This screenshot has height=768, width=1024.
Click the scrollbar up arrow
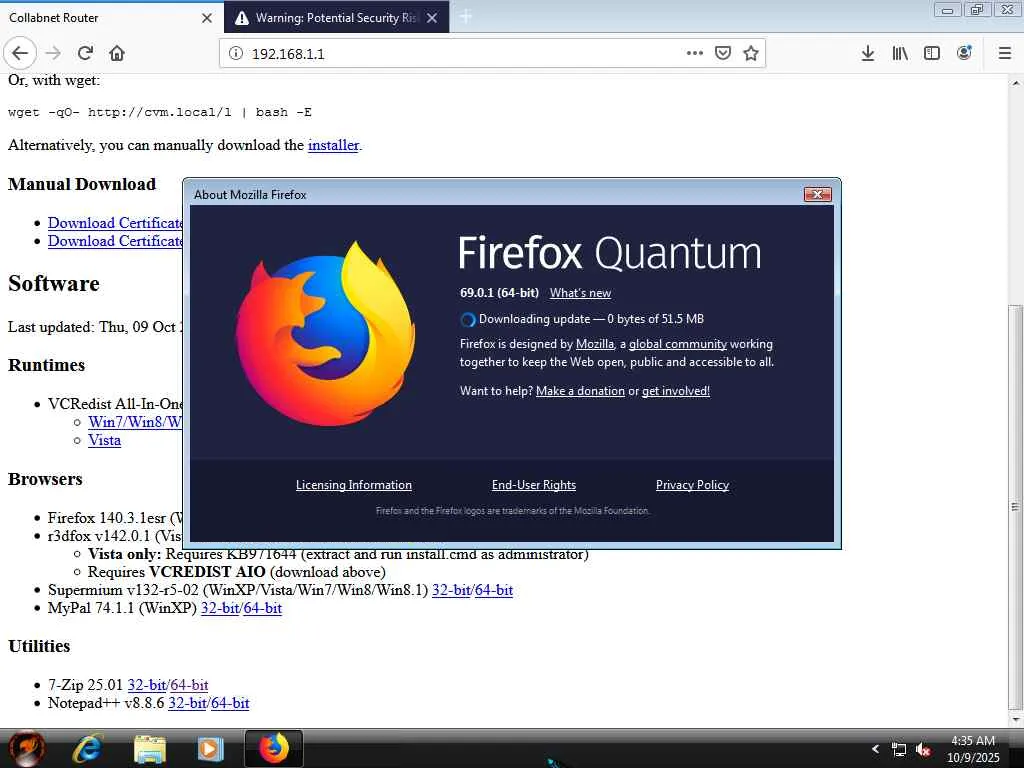[1016, 83]
